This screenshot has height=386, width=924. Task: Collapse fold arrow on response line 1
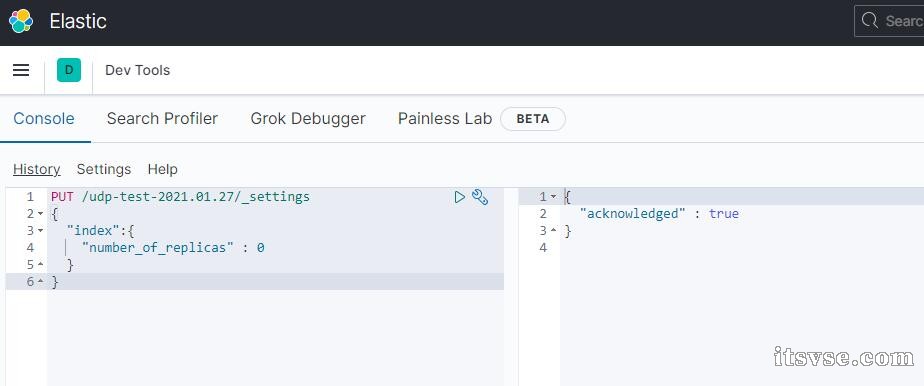coord(553,197)
